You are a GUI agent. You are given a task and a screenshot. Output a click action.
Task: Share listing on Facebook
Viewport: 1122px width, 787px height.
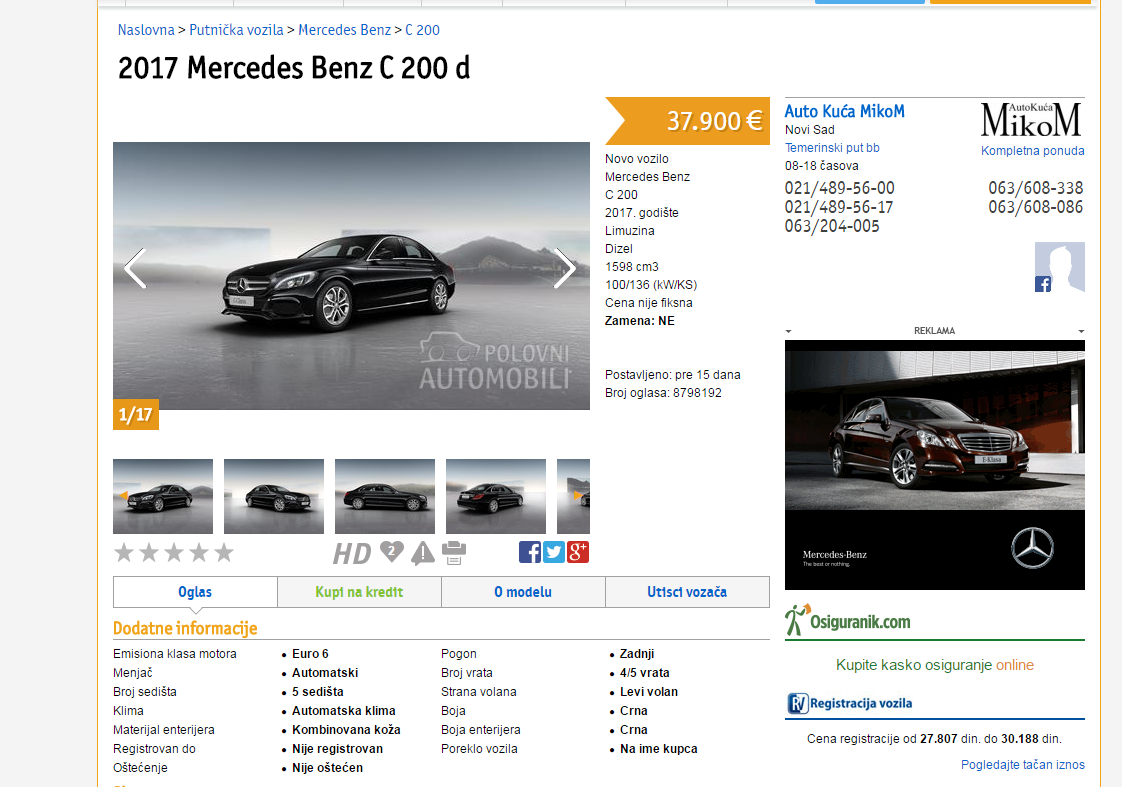pos(530,552)
